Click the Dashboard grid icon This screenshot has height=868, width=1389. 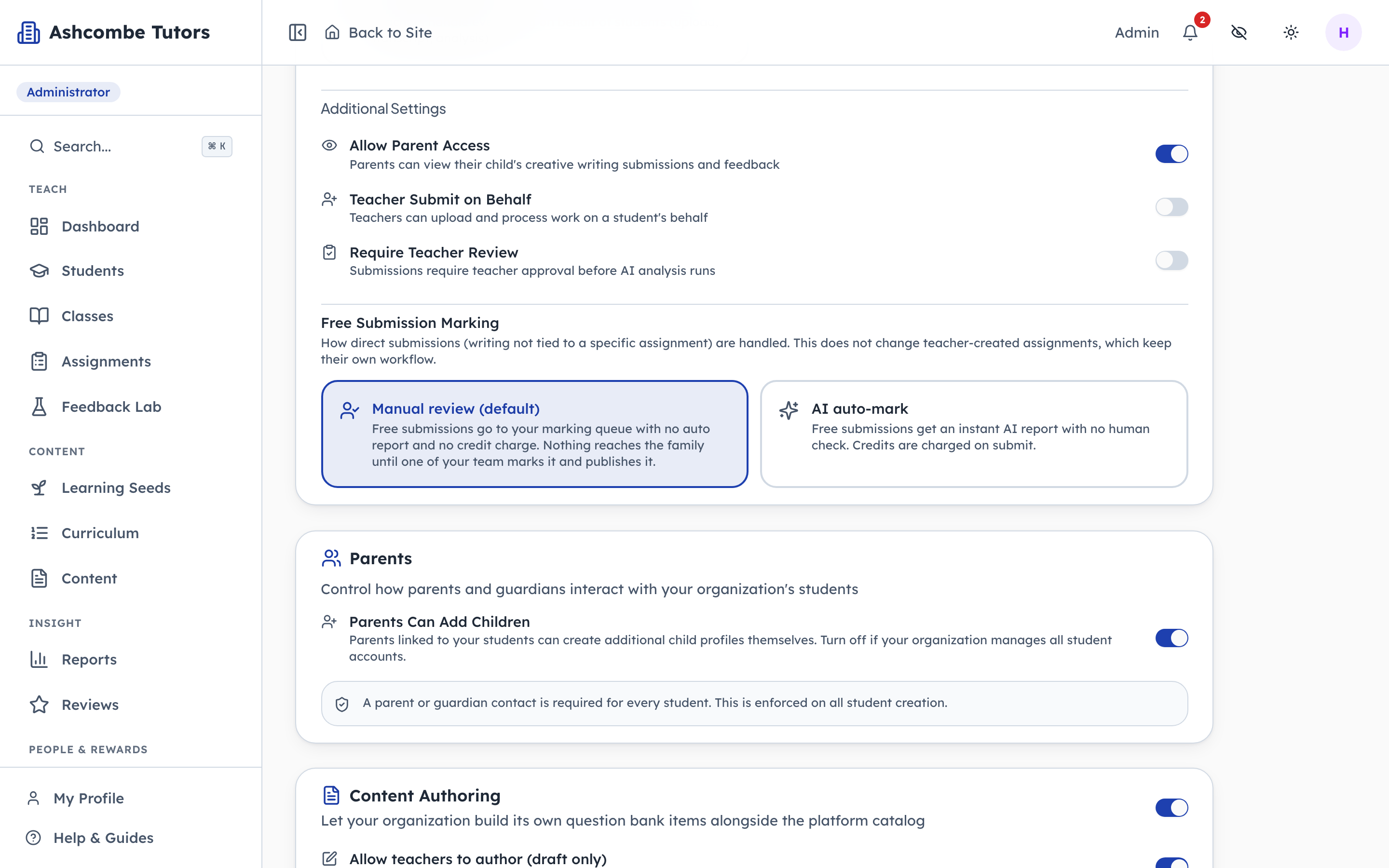click(39, 226)
